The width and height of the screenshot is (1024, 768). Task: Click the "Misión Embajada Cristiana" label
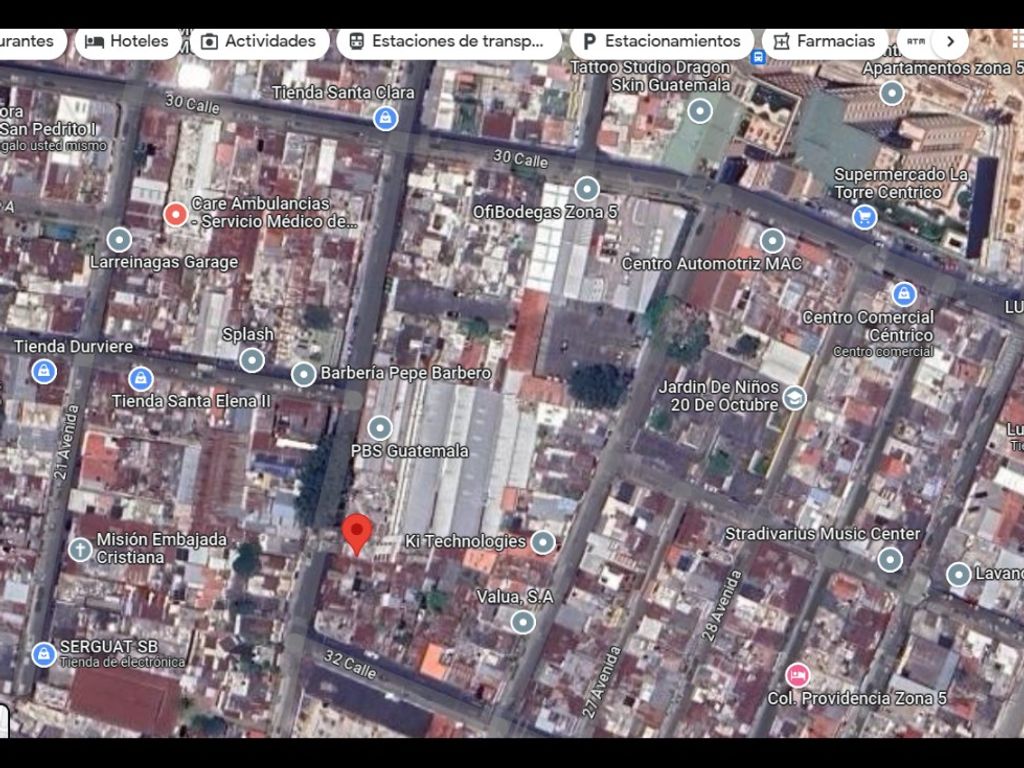pos(161,549)
